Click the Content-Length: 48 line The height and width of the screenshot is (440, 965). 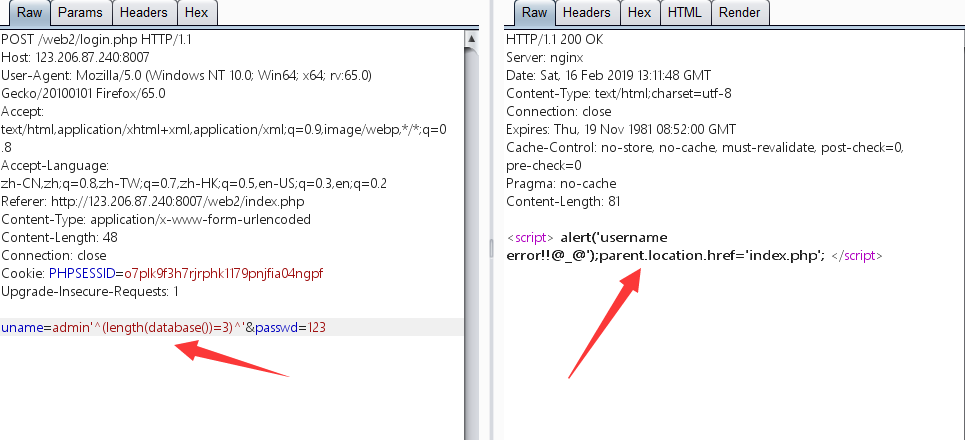[59, 237]
